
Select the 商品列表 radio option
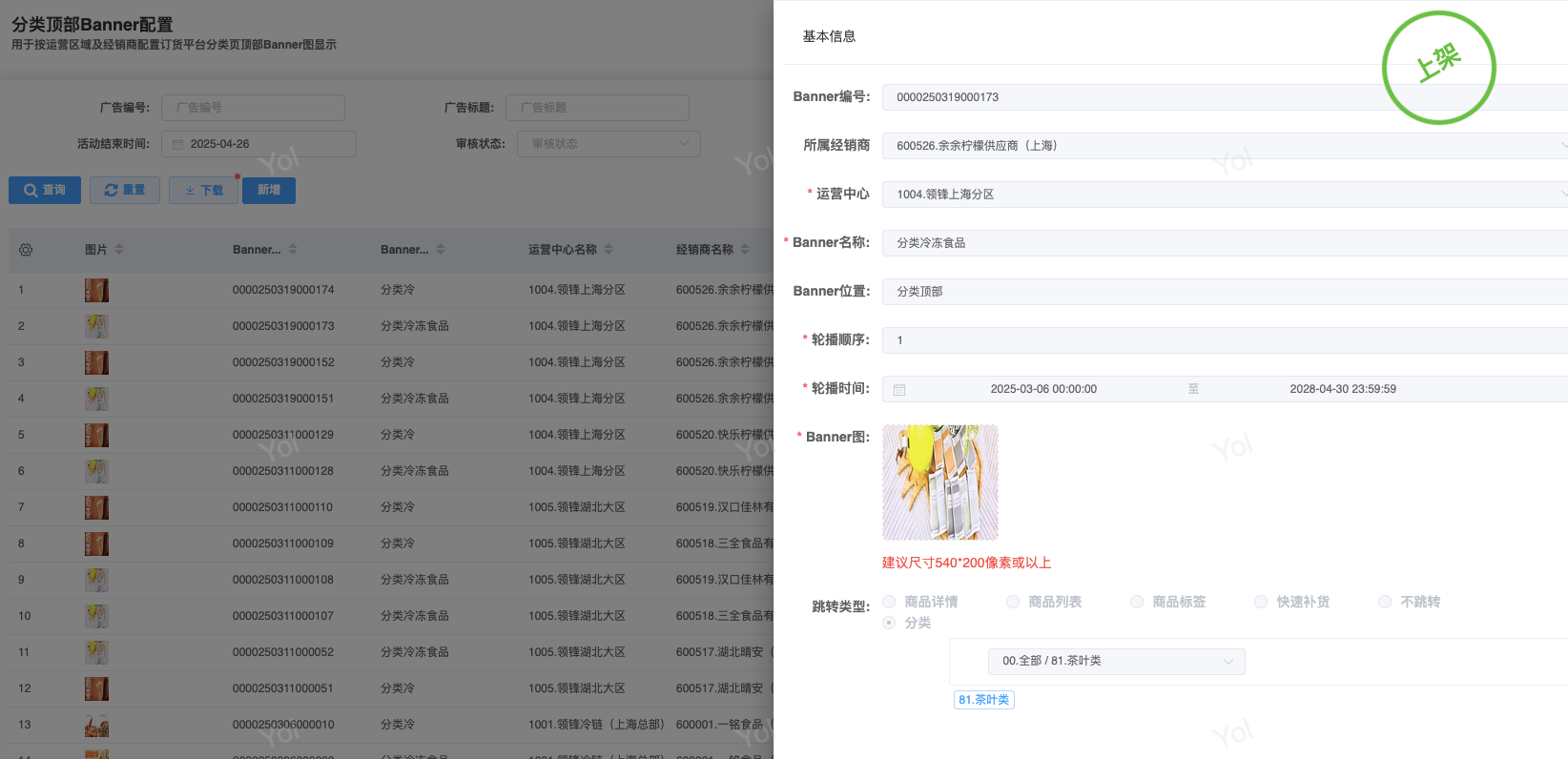pos(1013,602)
